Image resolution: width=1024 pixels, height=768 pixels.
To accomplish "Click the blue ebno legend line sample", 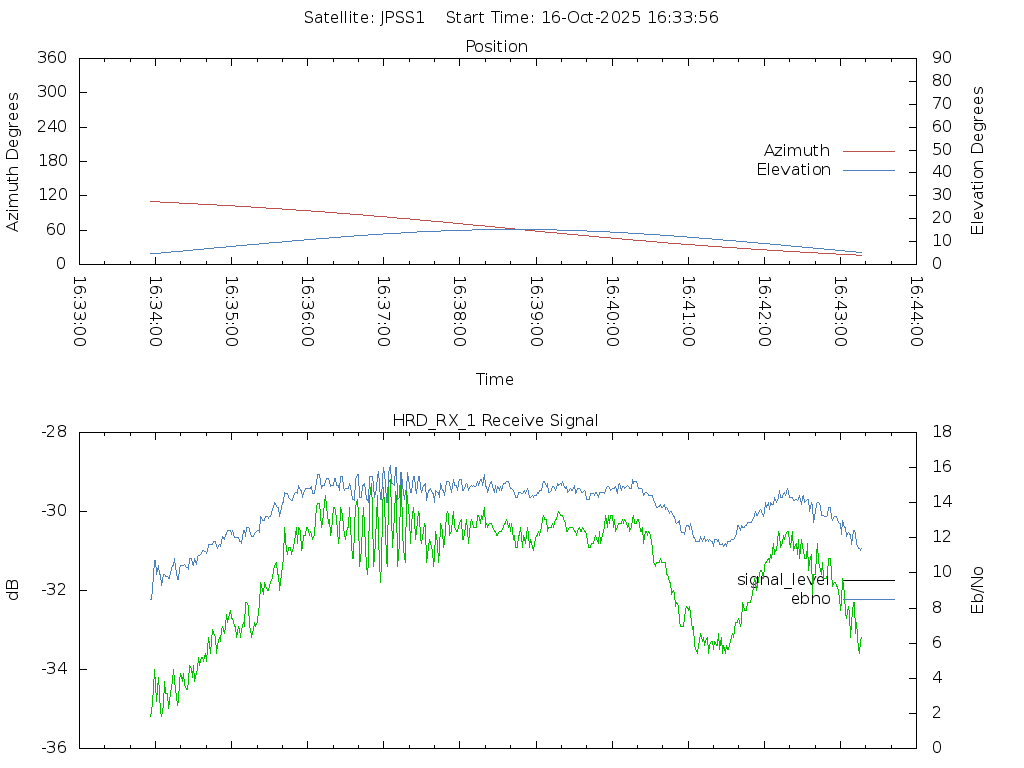I will click(868, 599).
